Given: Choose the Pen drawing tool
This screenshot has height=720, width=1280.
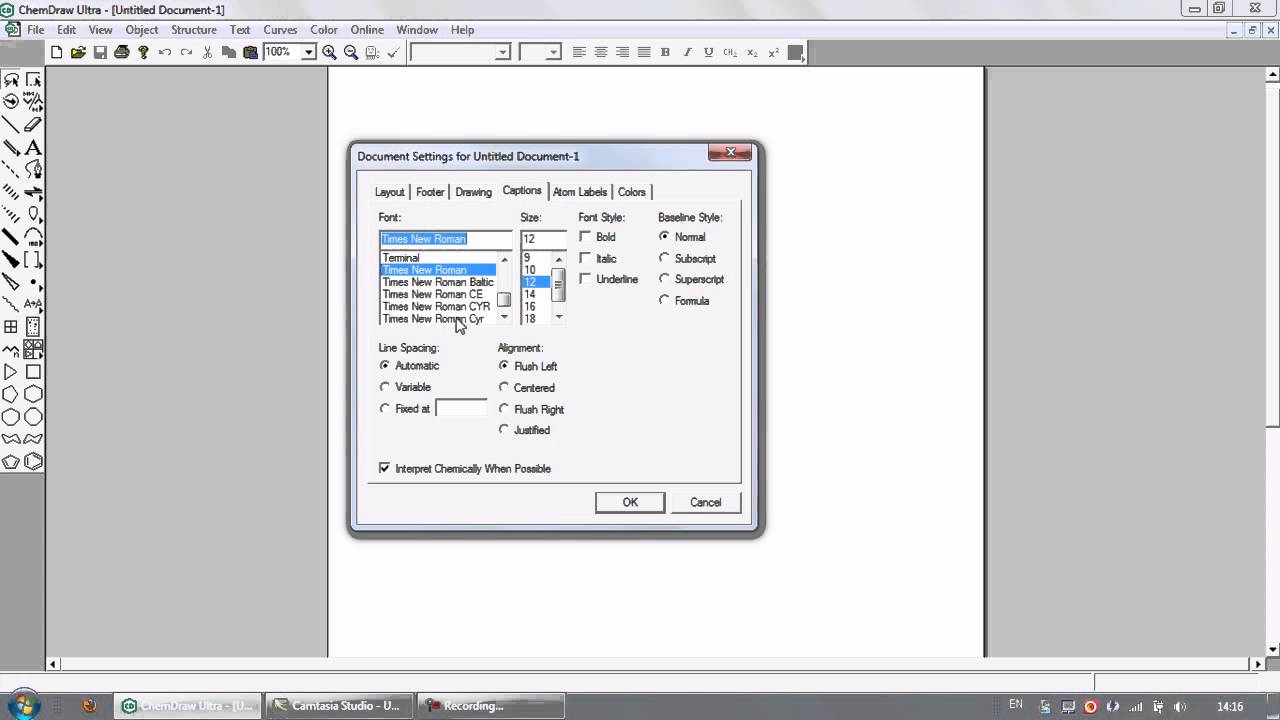Looking at the screenshot, I should point(33,170).
